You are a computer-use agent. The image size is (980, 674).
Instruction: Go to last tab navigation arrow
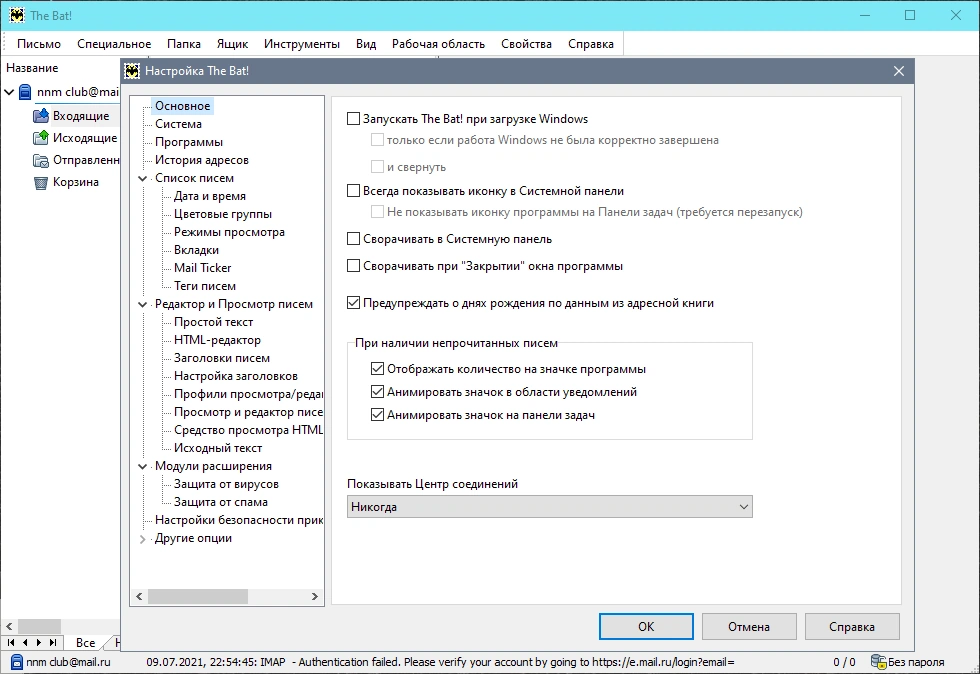pos(53,642)
